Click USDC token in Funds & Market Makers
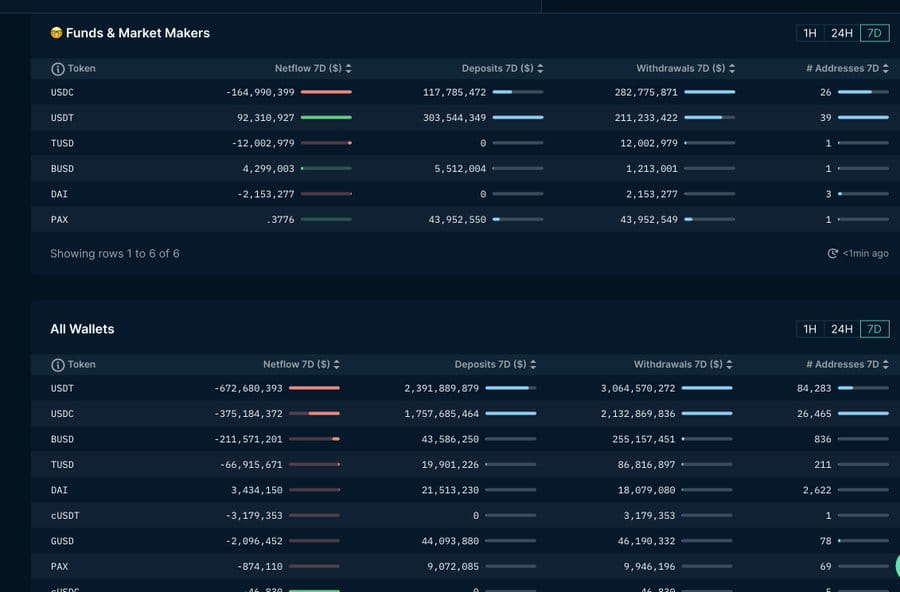This screenshot has height=592, width=900. [x=62, y=92]
